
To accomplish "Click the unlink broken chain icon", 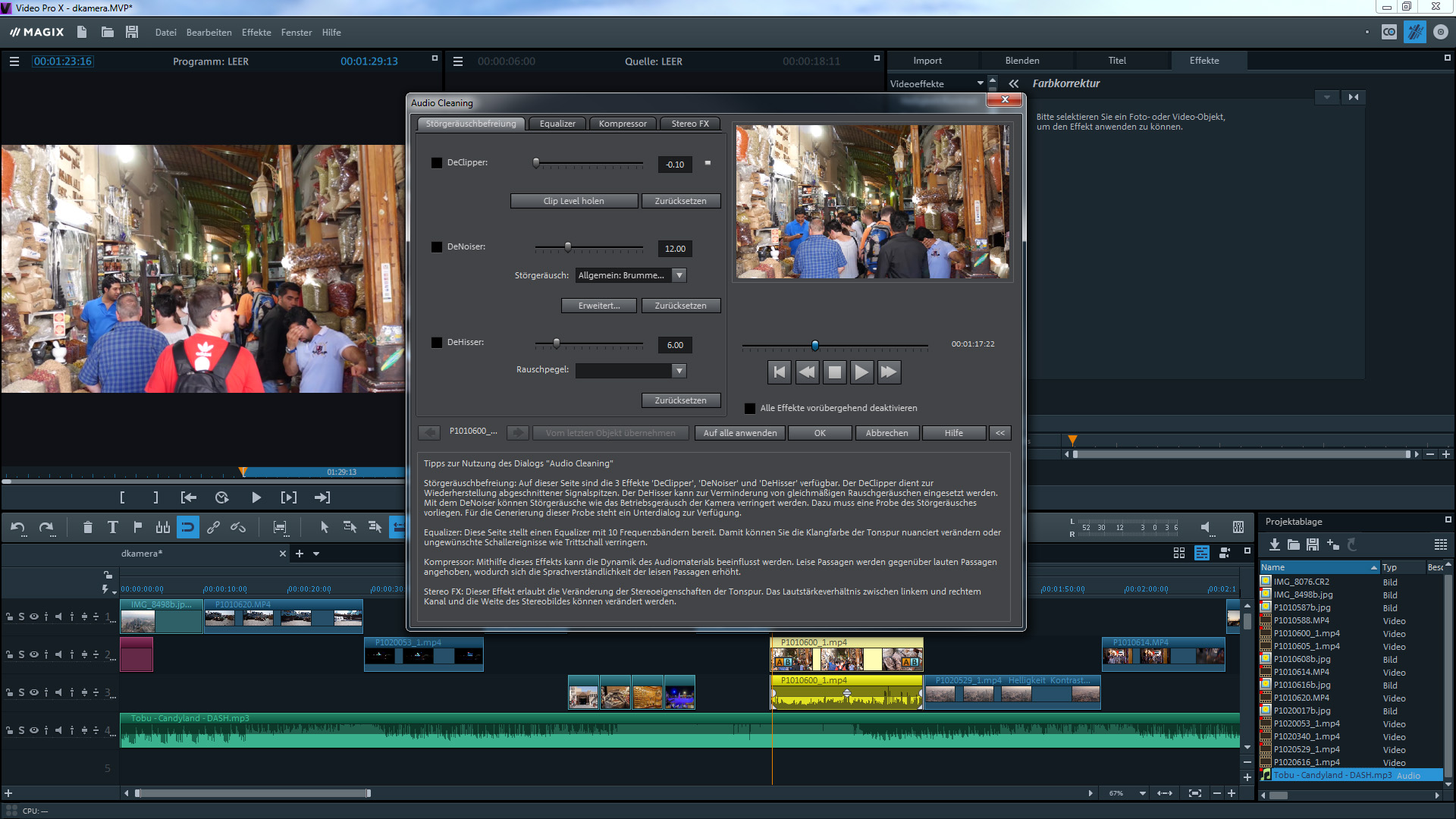I will (x=238, y=527).
